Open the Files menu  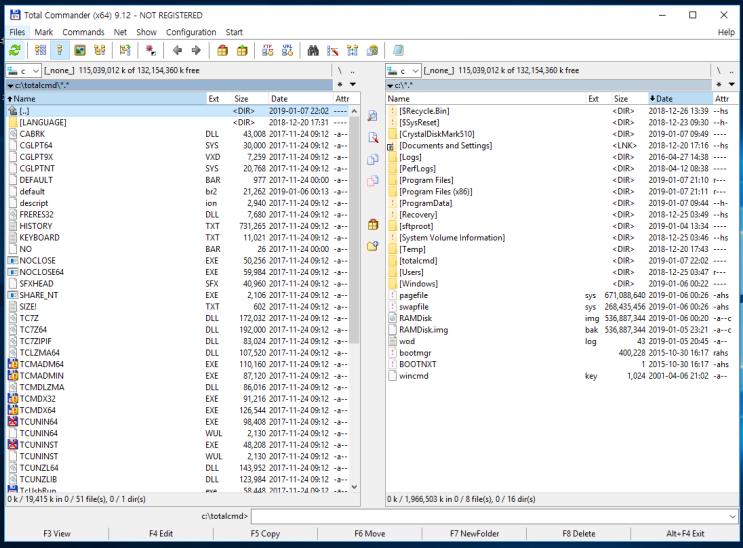pyautogui.click(x=17, y=32)
